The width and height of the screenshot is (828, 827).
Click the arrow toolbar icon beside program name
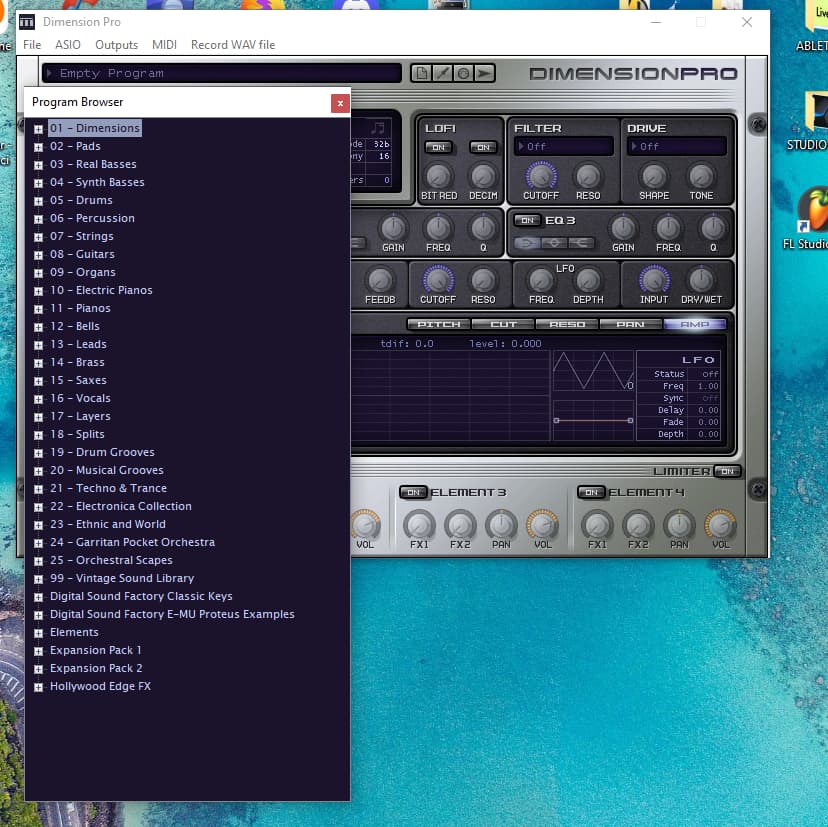point(484,73)
